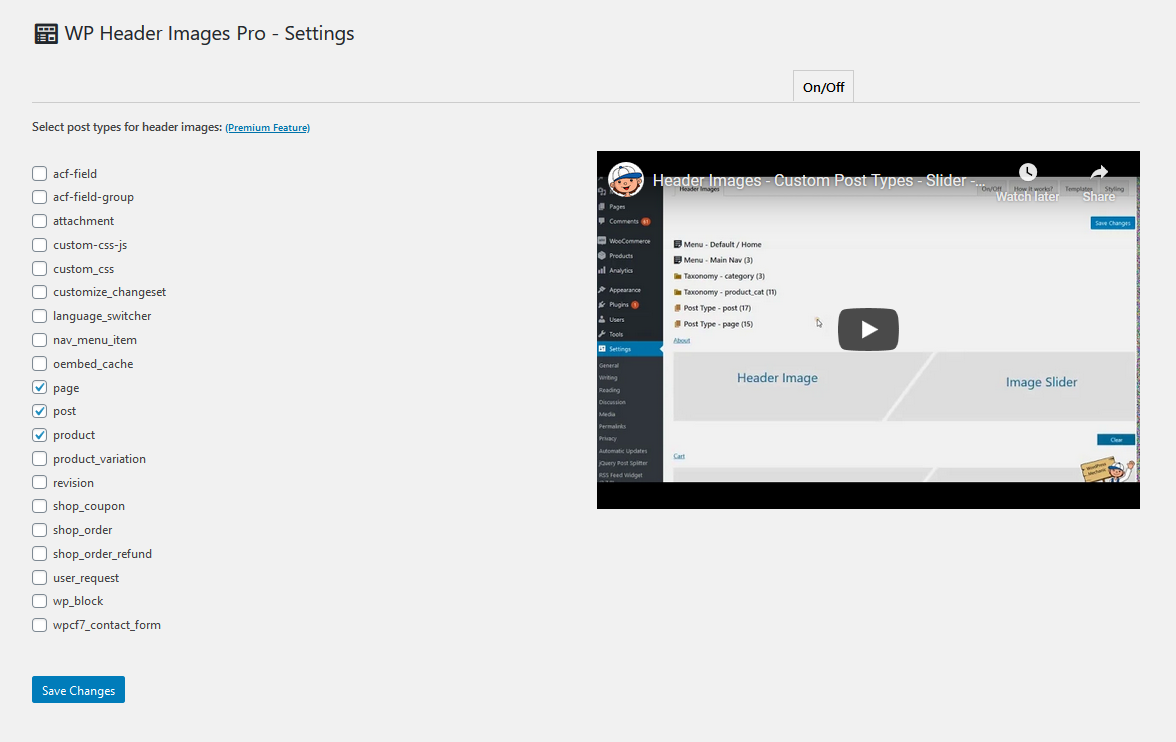Check the oembed_cache option

[40, 364]
